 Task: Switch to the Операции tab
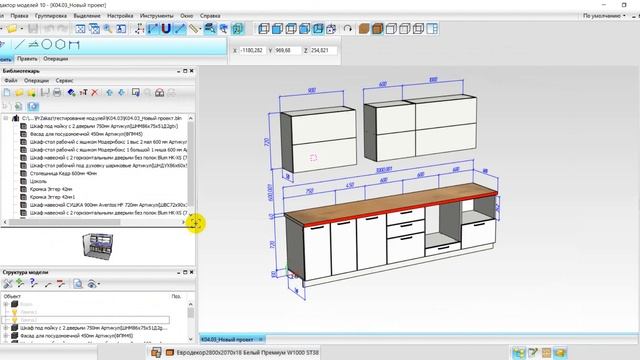(56, 59)
